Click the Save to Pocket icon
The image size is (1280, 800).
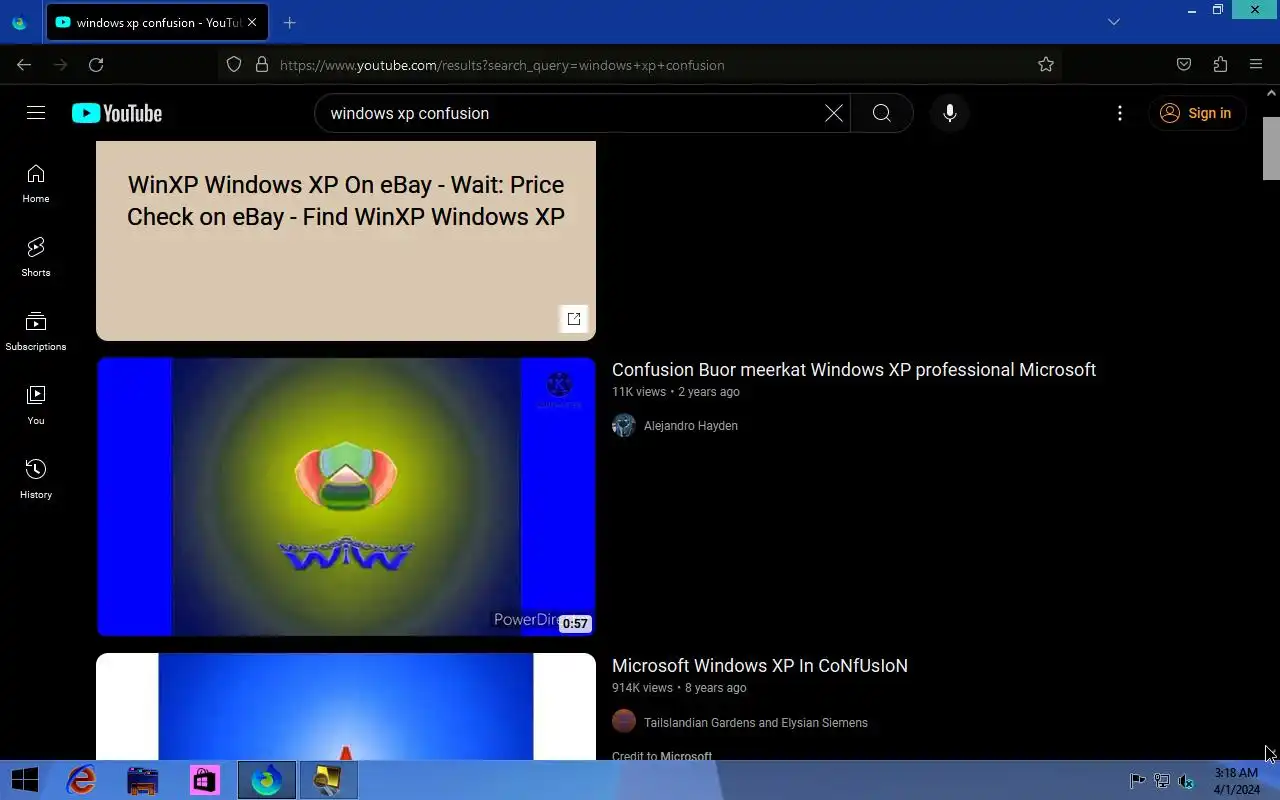(1184, 65)
